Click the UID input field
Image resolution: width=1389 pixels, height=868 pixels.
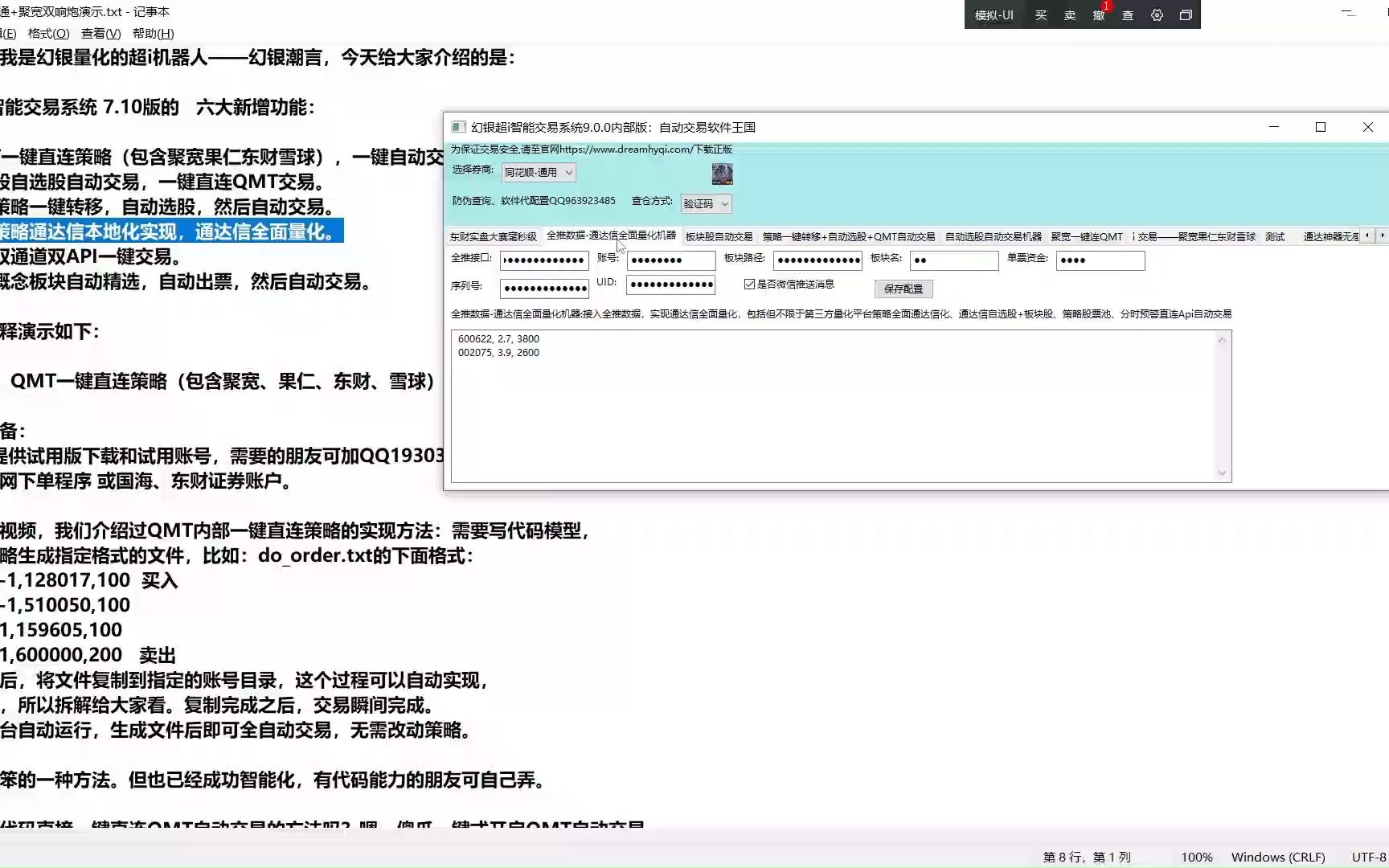click(671, 285)
